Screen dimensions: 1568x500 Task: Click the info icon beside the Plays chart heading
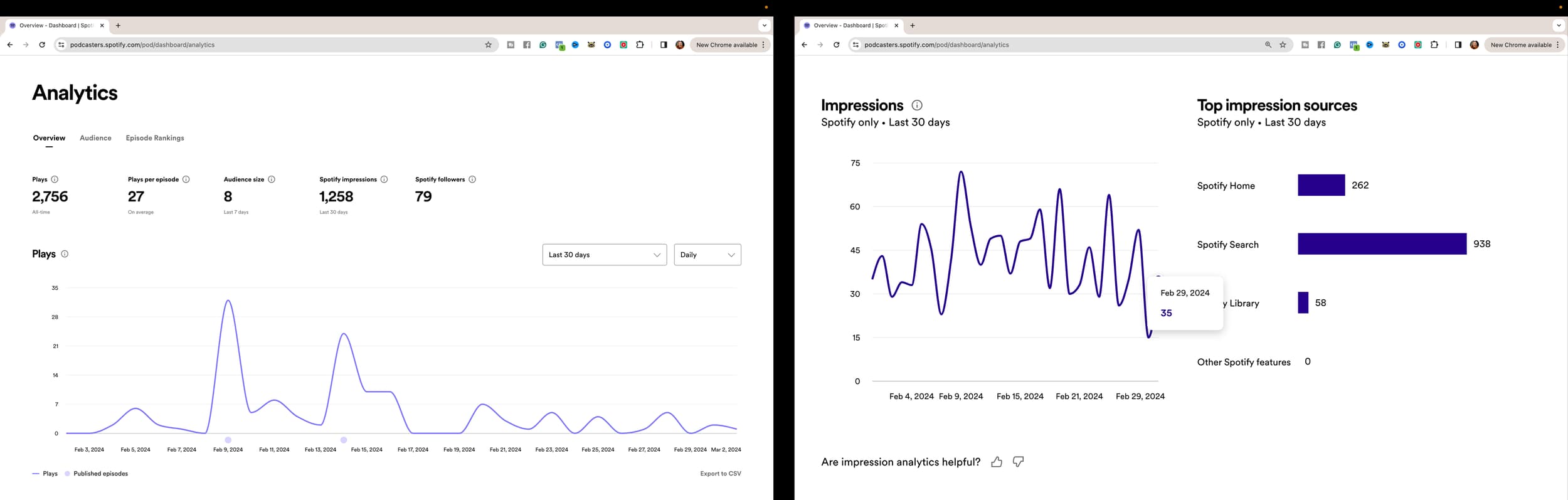click(x=65, y=254)
